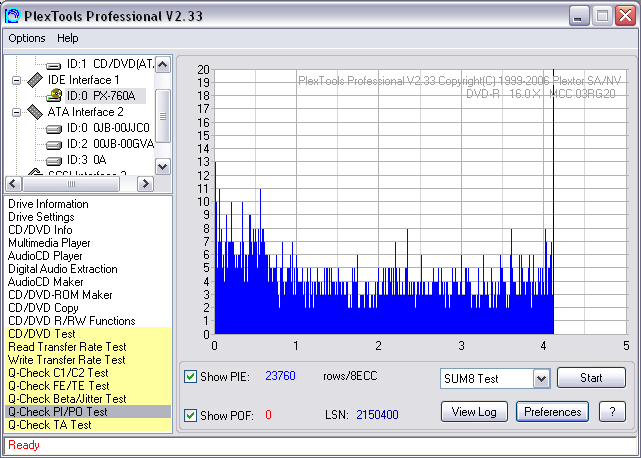
Task: Open the Preferences dialog
Action: pyautogui.click(x=552, y=412)
